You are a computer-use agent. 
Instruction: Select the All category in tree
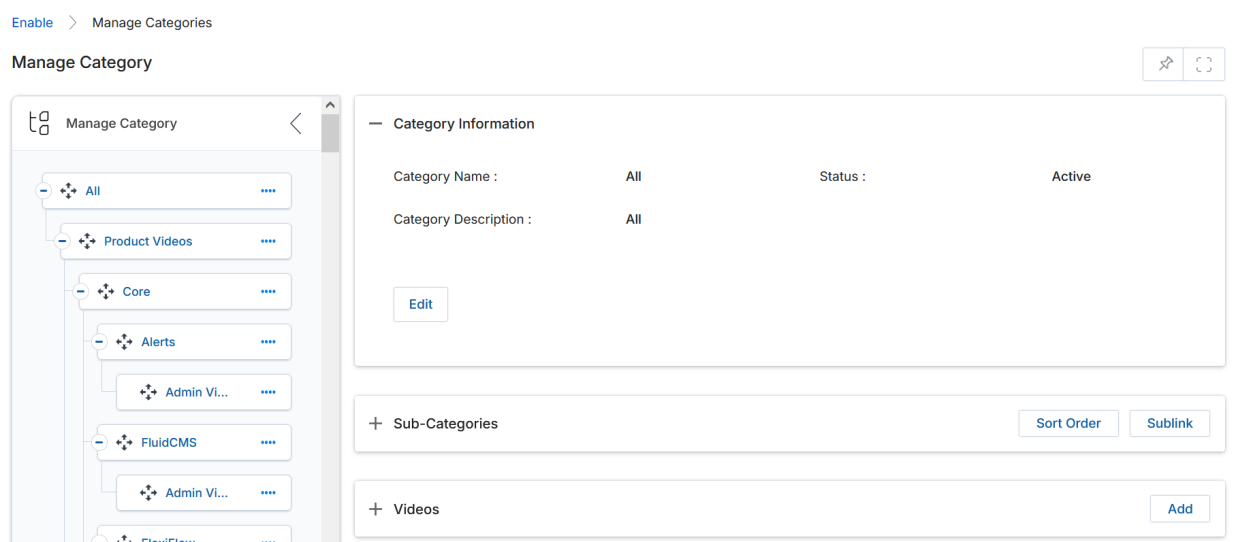tap(93, 191)
